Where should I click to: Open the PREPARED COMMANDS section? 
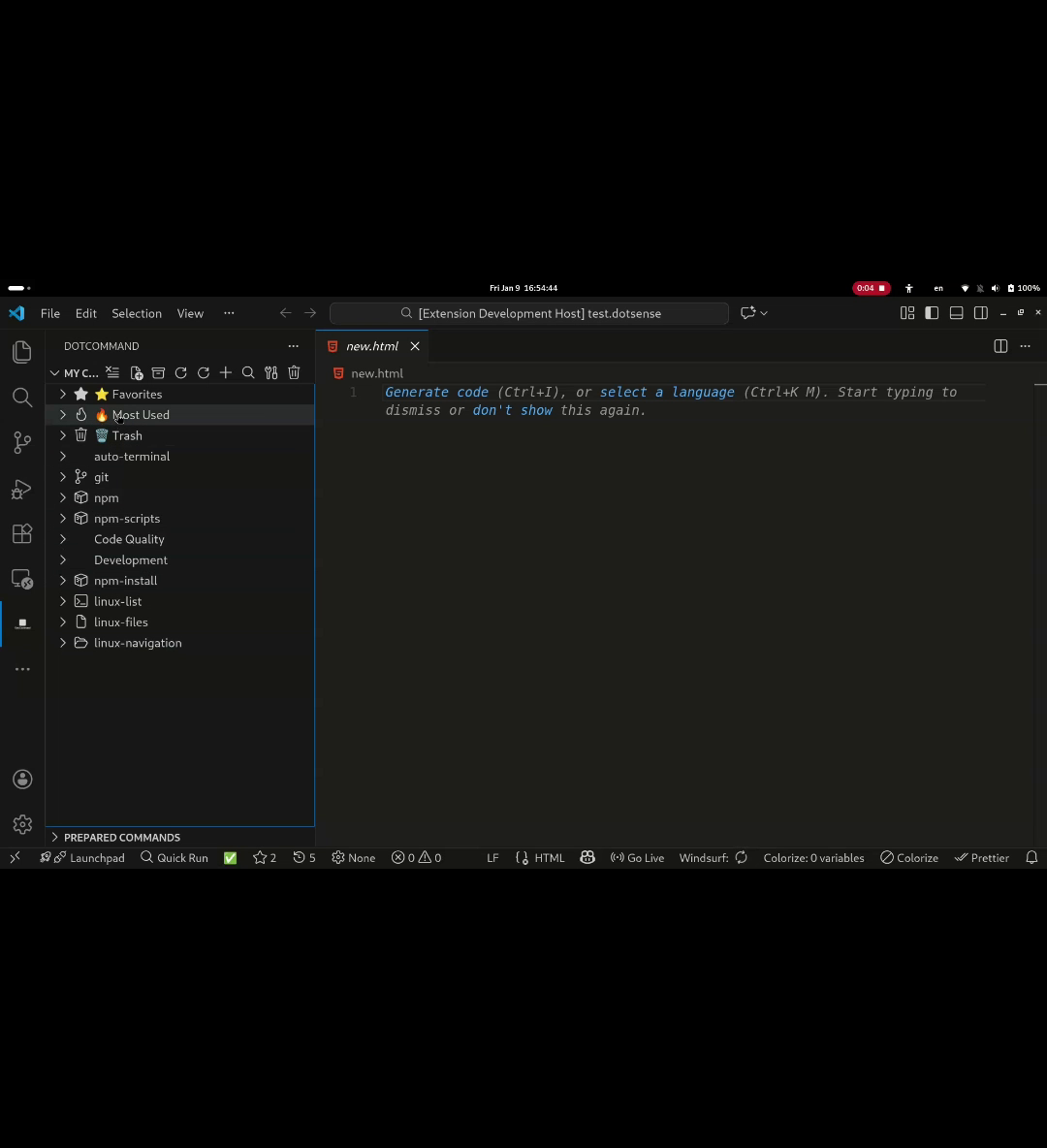[x=122, y=837]
